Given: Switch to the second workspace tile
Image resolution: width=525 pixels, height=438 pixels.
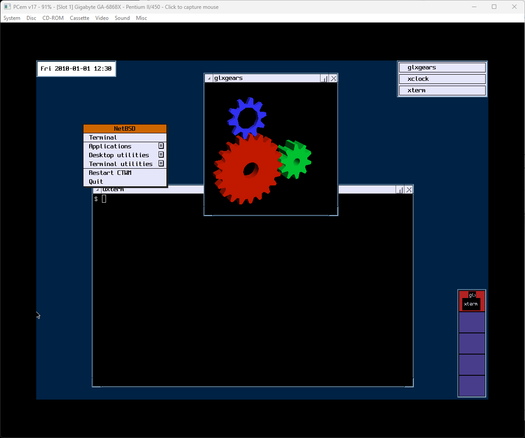Looking at the screenshot, I should [x=472, y=322].
